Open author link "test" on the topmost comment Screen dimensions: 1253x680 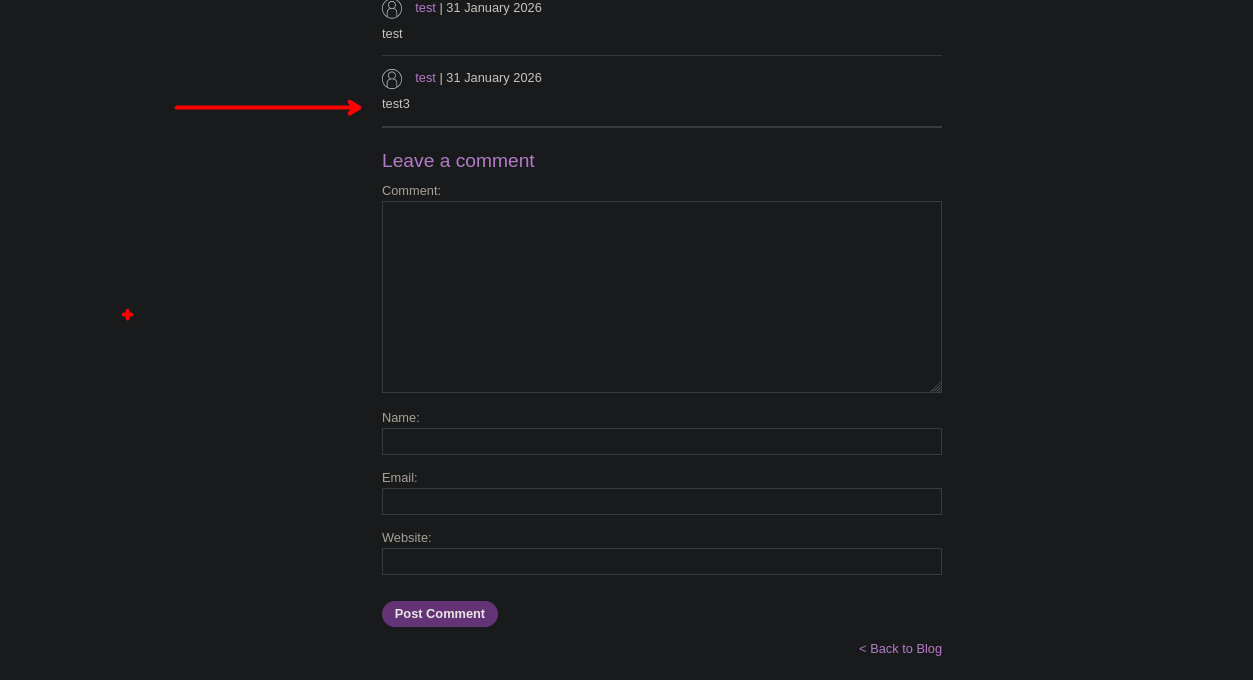(425, 8)
